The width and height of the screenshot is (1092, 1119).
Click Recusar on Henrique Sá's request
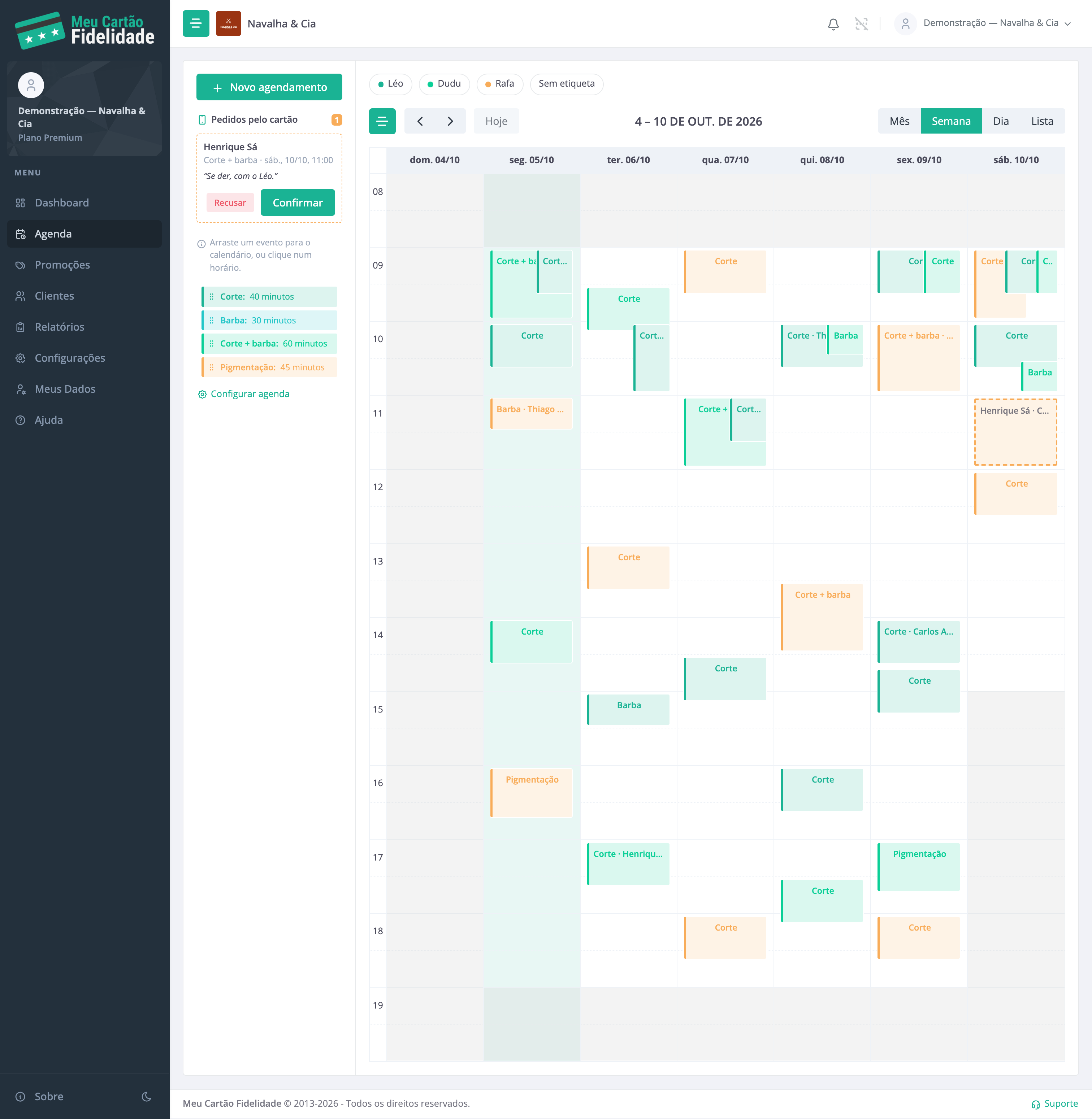tap(230, 203)
